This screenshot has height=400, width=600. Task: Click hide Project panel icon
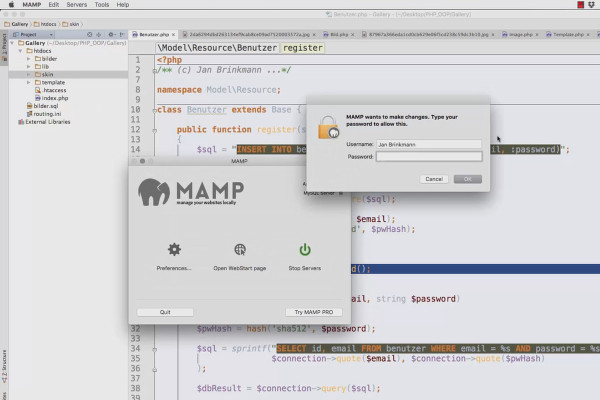coord(122,34)
